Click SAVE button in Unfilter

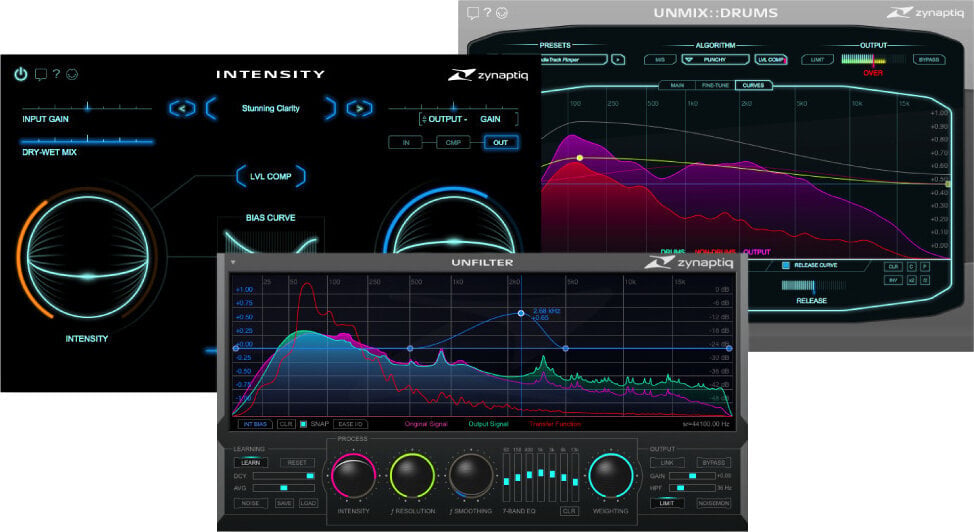click(x=284, y=503)
